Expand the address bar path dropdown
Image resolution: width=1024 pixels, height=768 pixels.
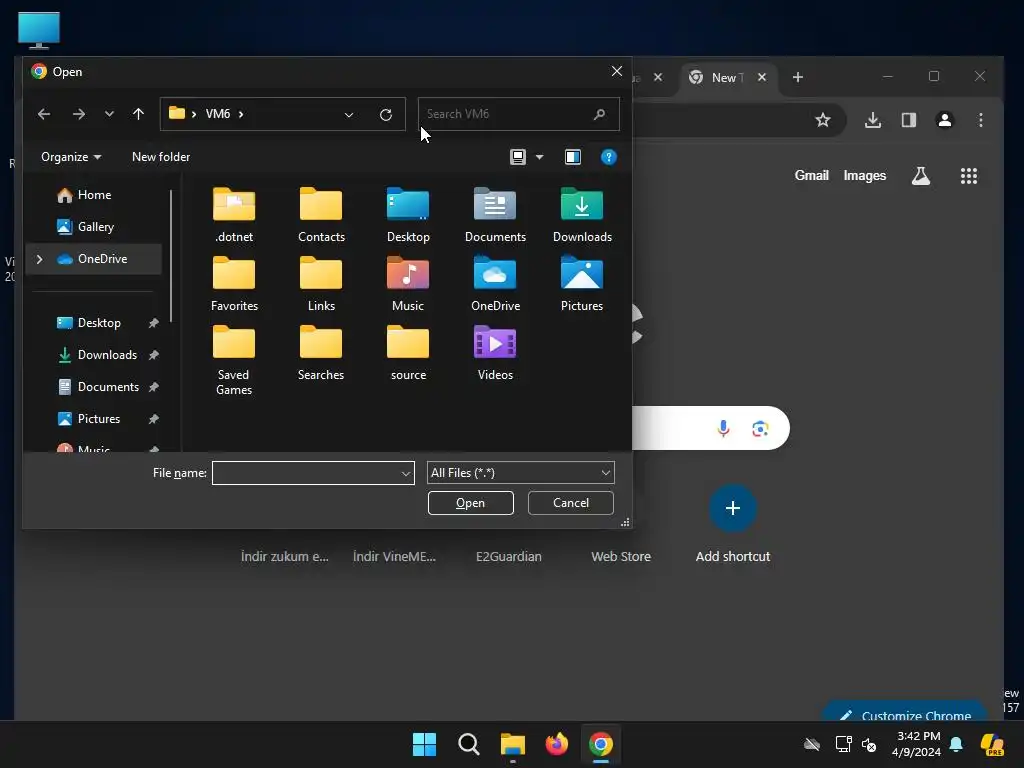coord(349,114)
